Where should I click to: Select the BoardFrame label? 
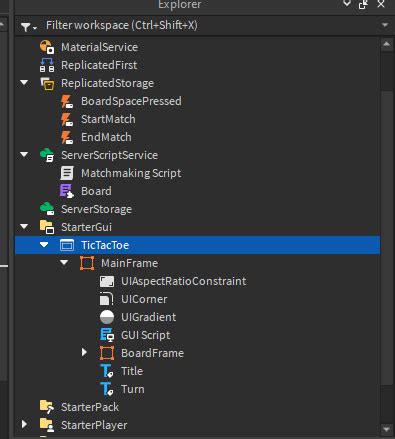point(152,353)
